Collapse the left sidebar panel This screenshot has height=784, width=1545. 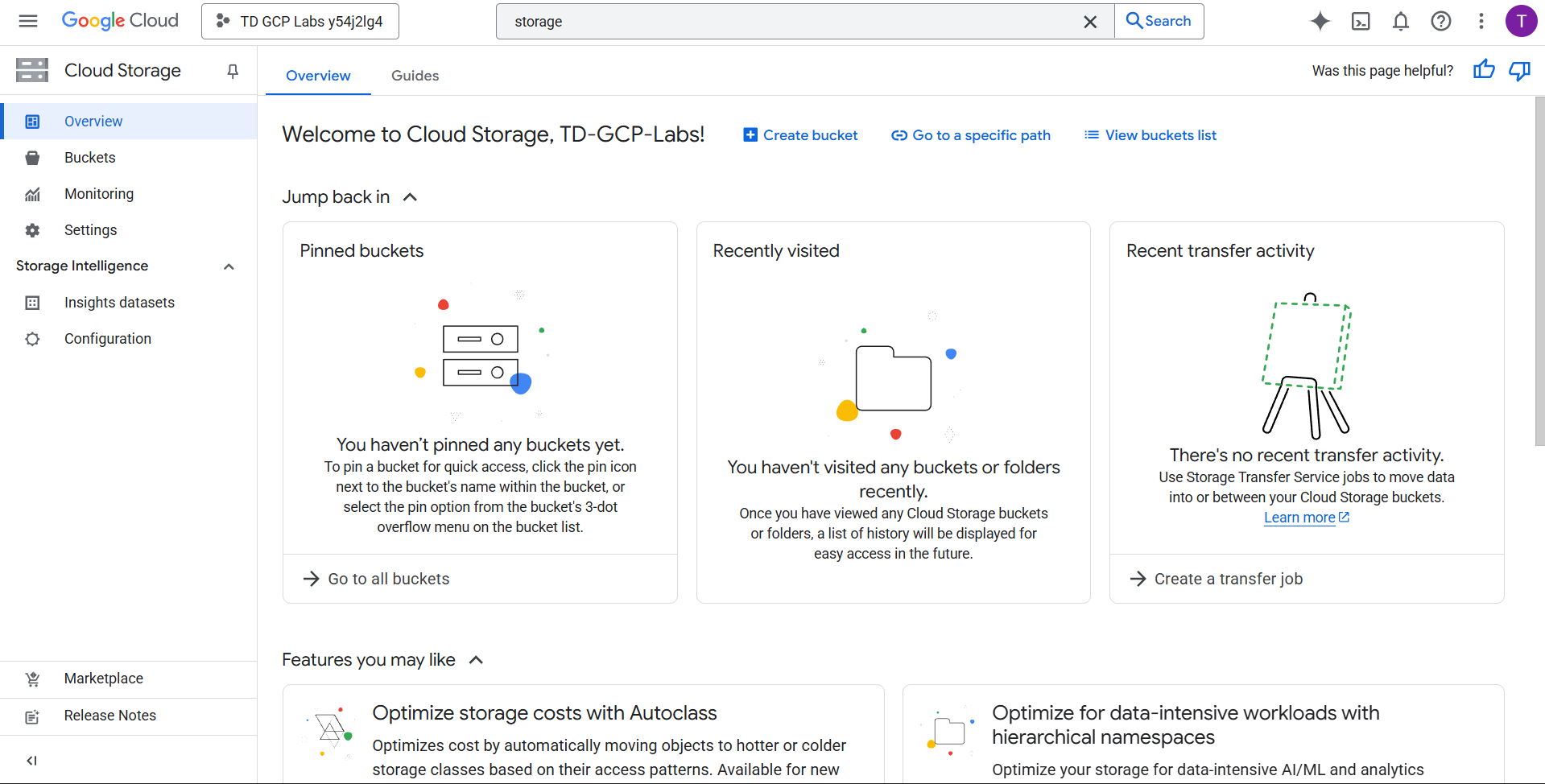(32, 760)
